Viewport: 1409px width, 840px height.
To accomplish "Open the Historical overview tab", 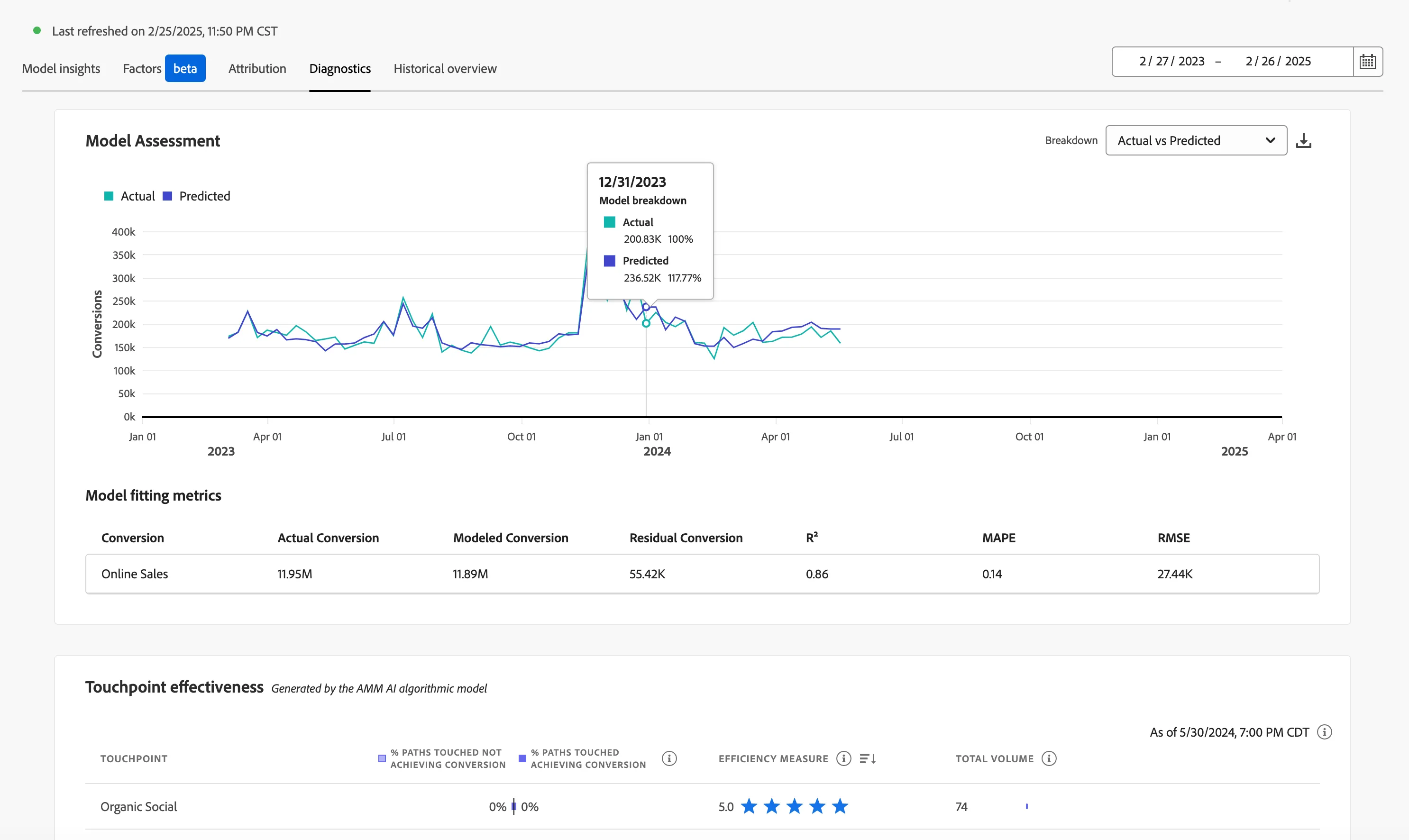I will (446, 68).
